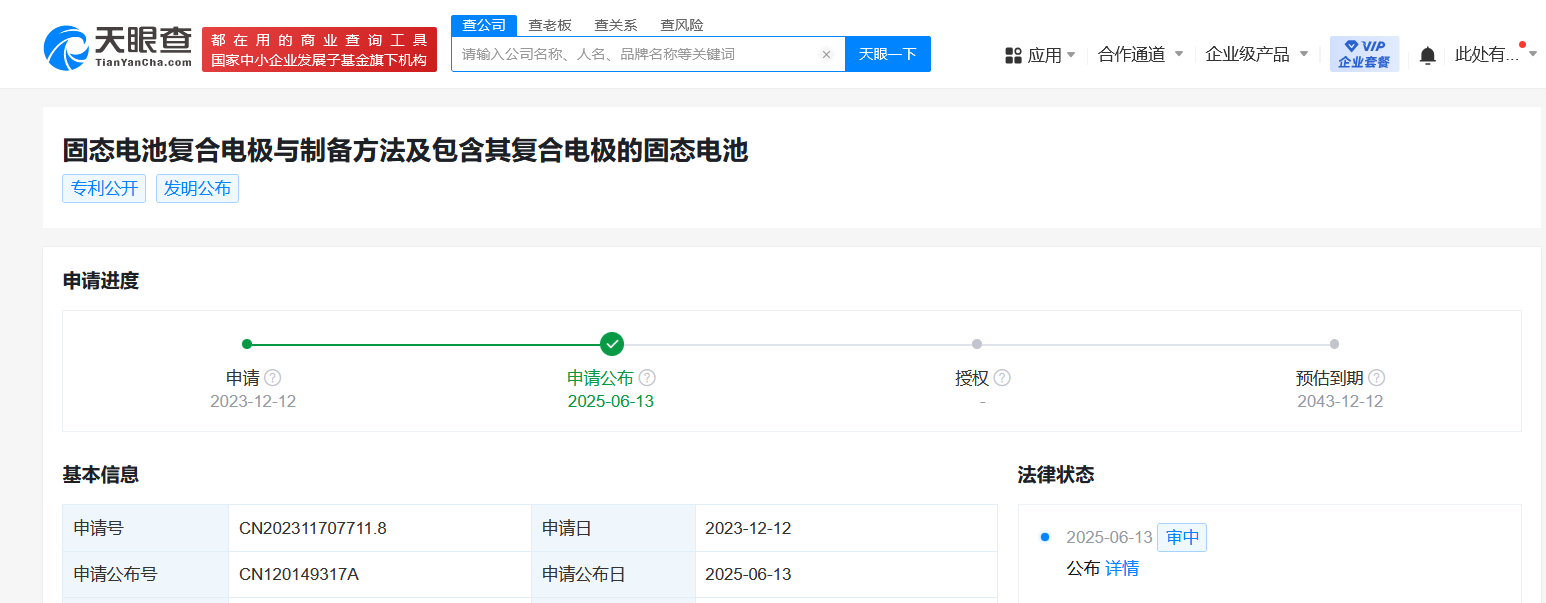The height and width of the screenshot is (603, 1546).
Task: Click the 专利公开 tag
Action: (104, 189)
